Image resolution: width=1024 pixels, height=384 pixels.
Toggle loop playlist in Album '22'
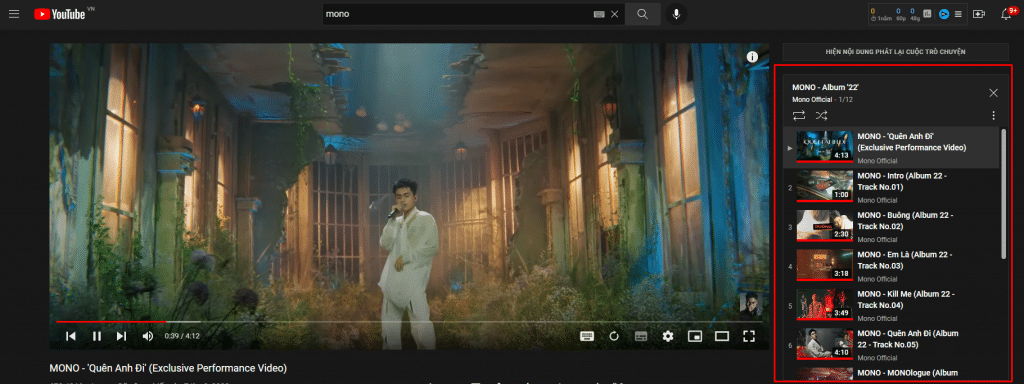point(799,116)
